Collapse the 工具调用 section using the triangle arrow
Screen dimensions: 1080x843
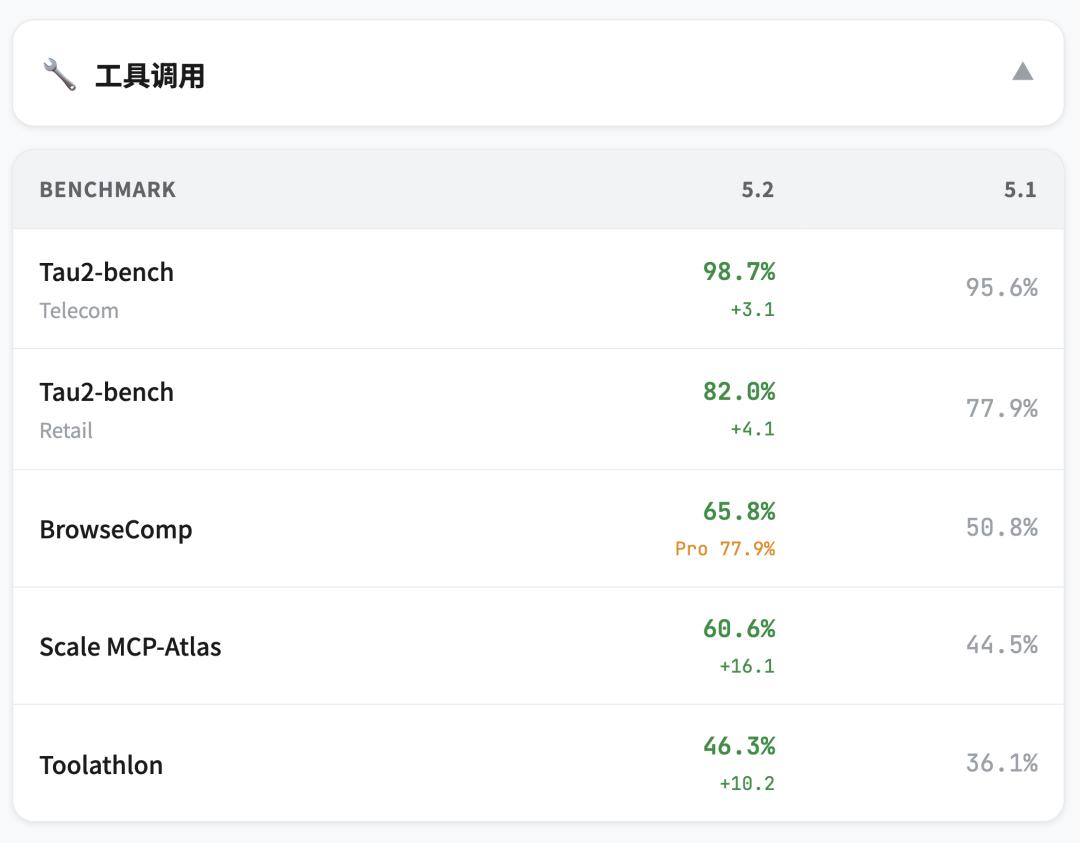[1022, 72]
